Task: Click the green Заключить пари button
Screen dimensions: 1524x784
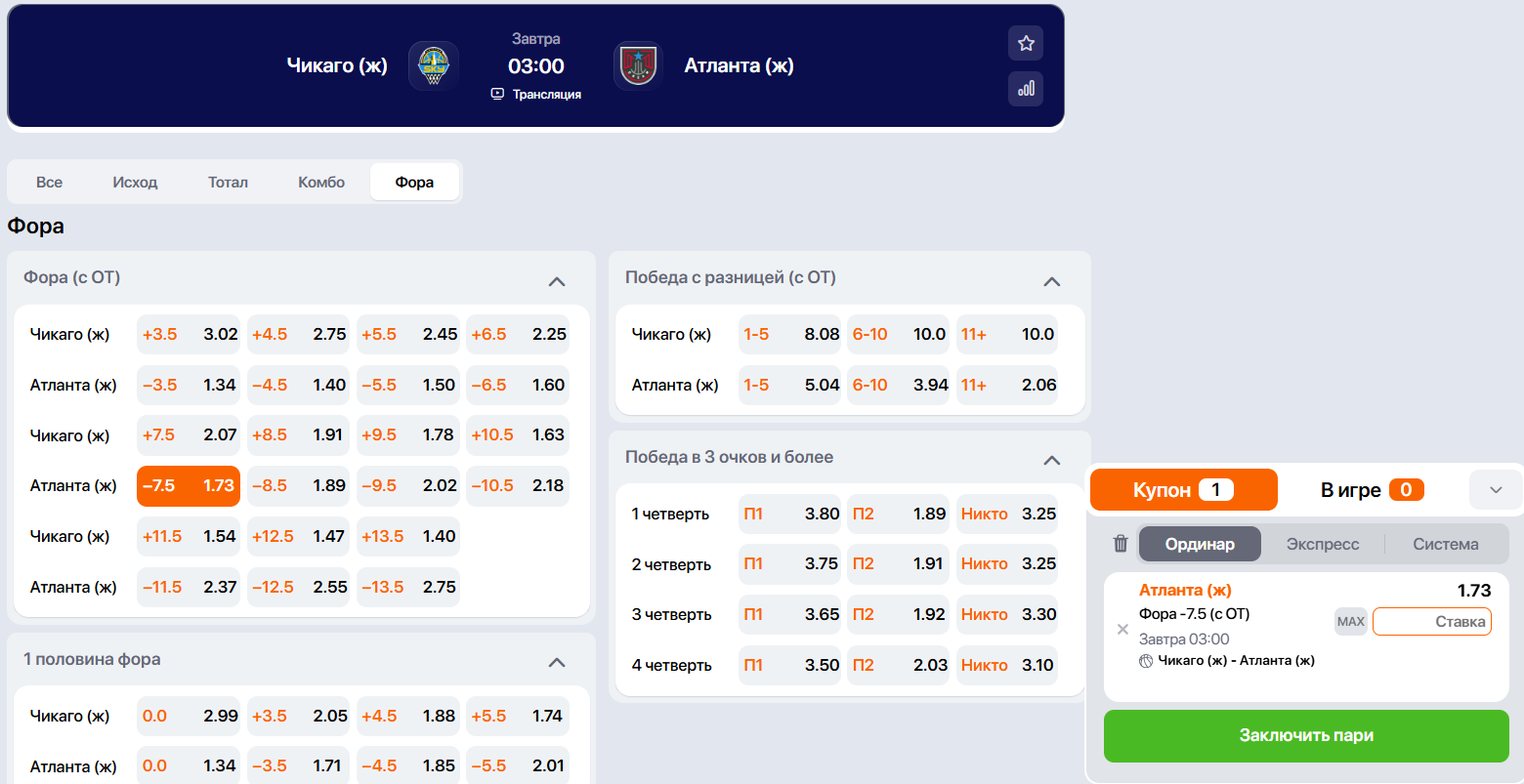Action: pos(1306,736)
